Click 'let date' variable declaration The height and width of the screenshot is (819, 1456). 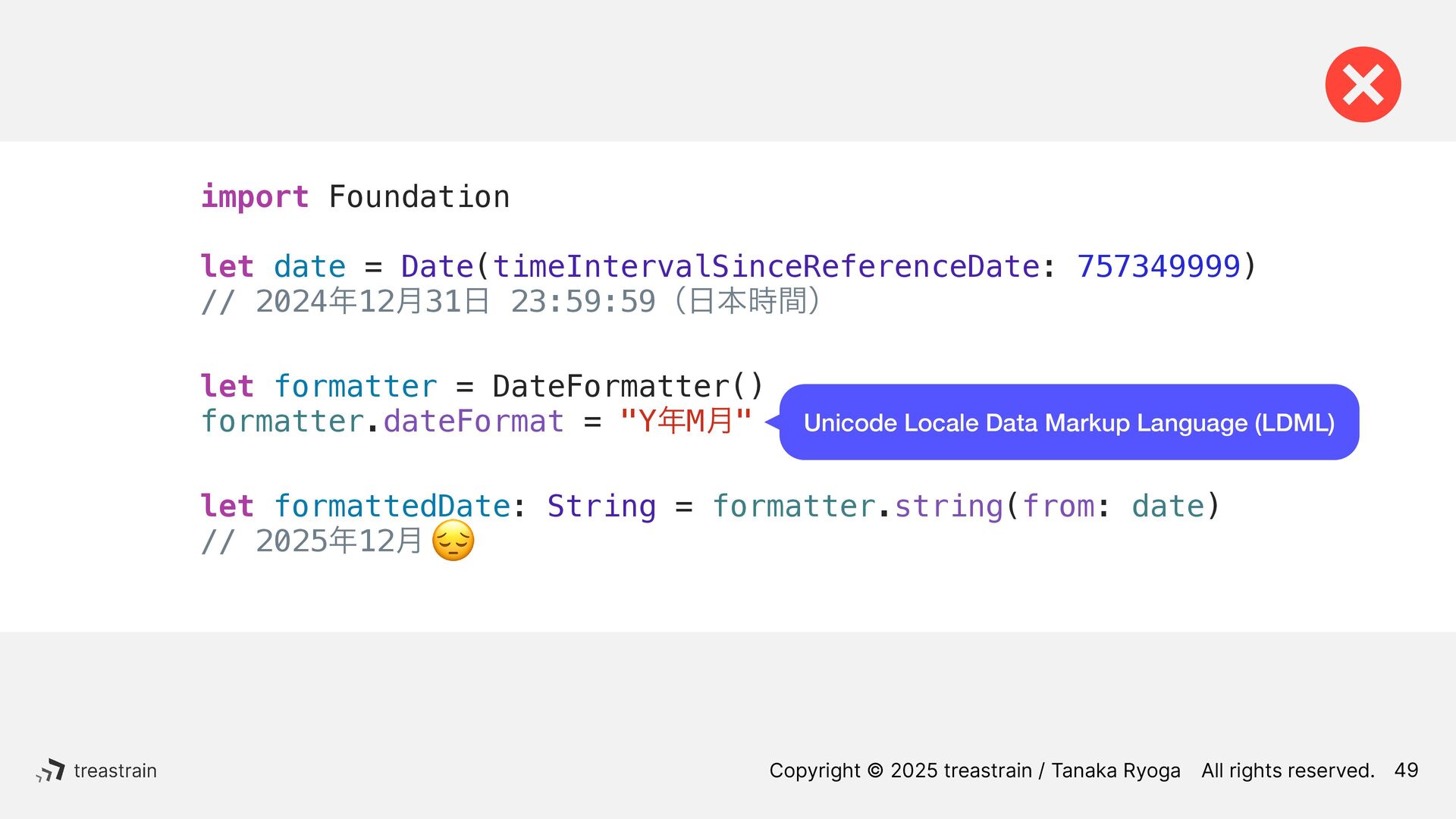273,266
